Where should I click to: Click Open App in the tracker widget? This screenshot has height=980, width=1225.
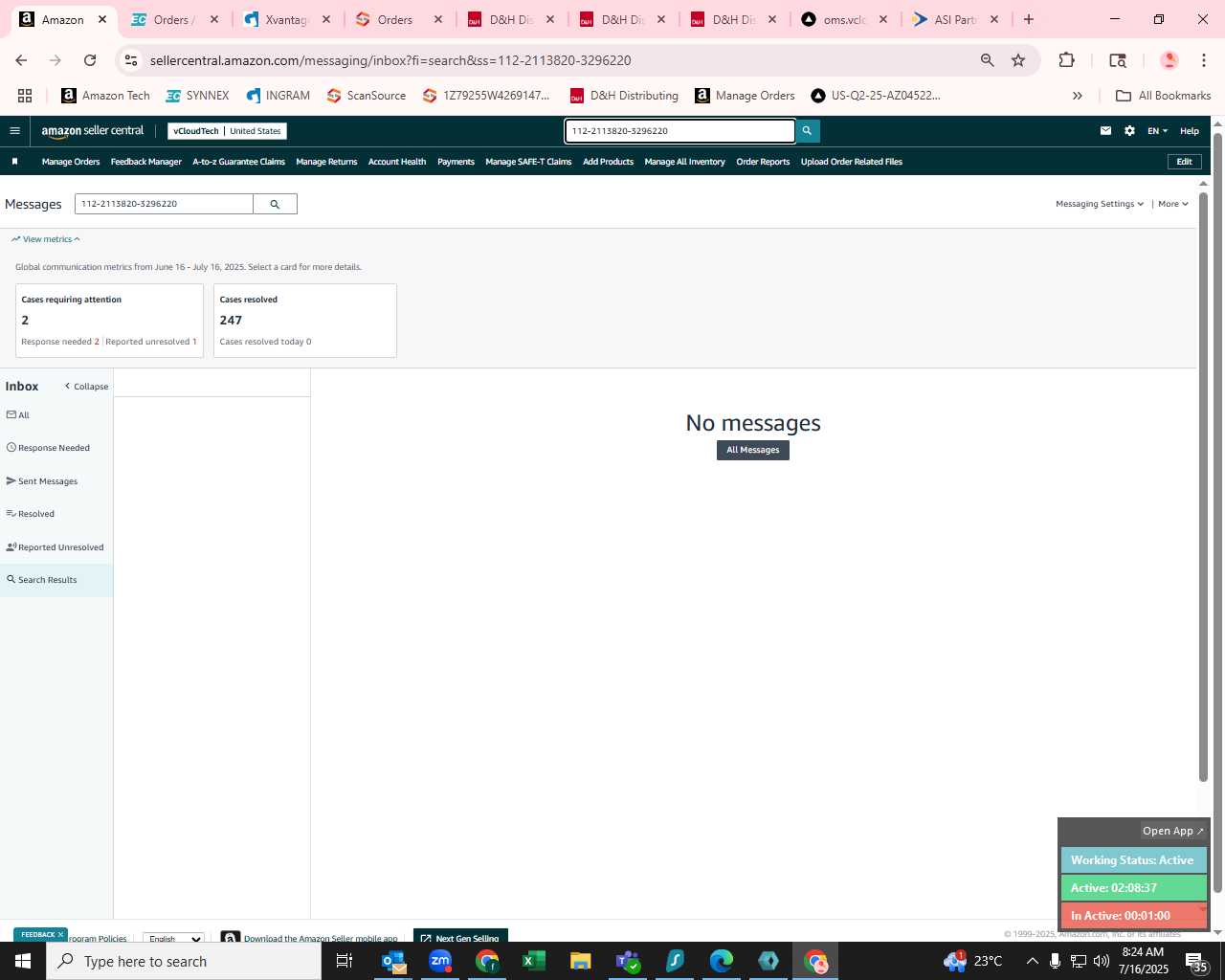[x=1172, y=831]
